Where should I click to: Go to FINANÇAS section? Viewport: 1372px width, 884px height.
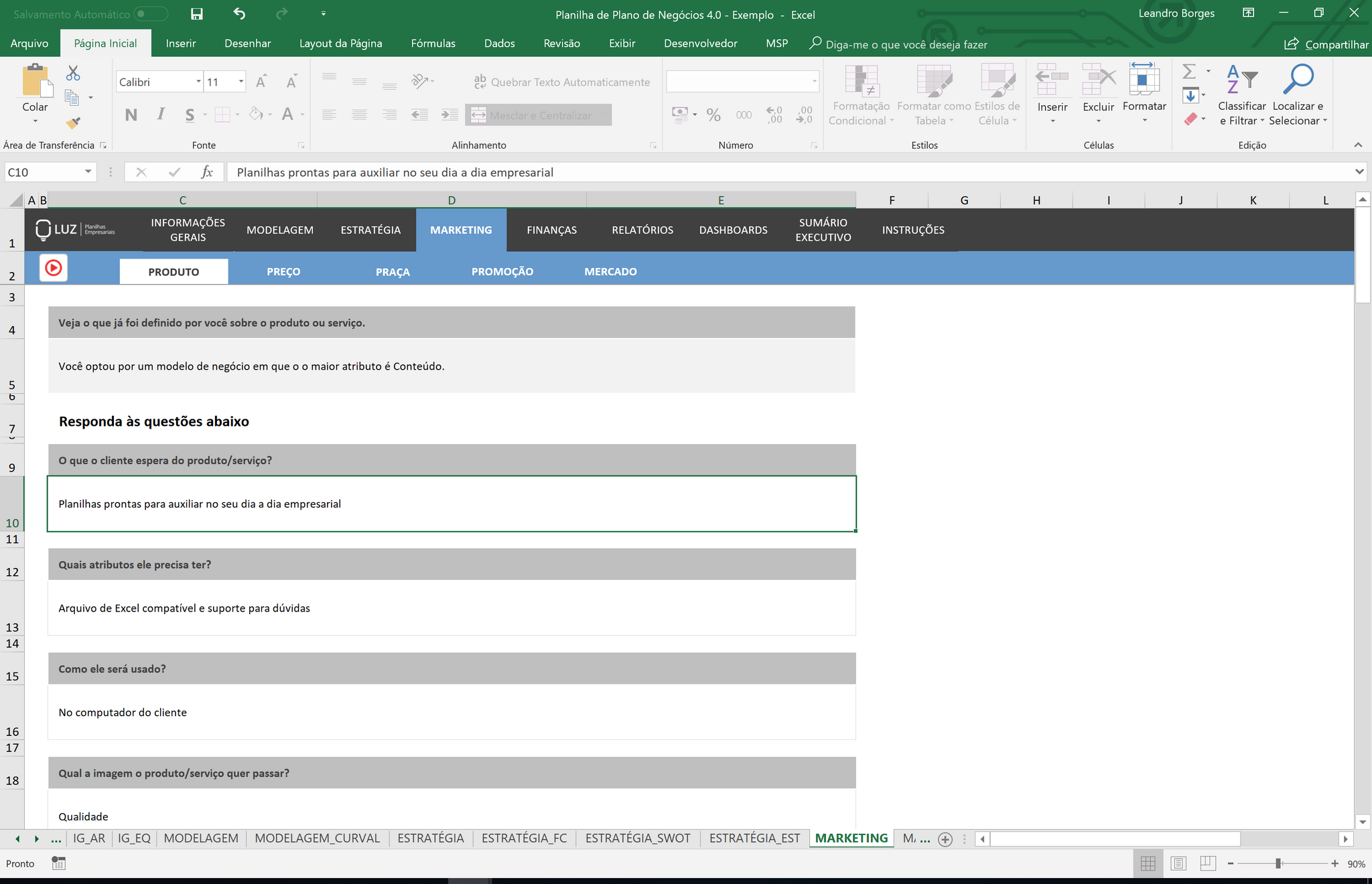(x=552, y=230)
